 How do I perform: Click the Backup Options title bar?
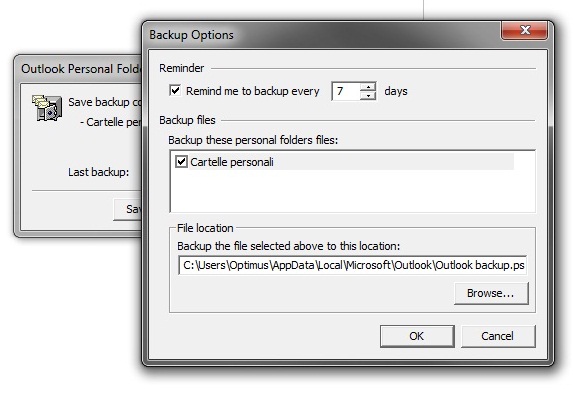pos(323,34)
